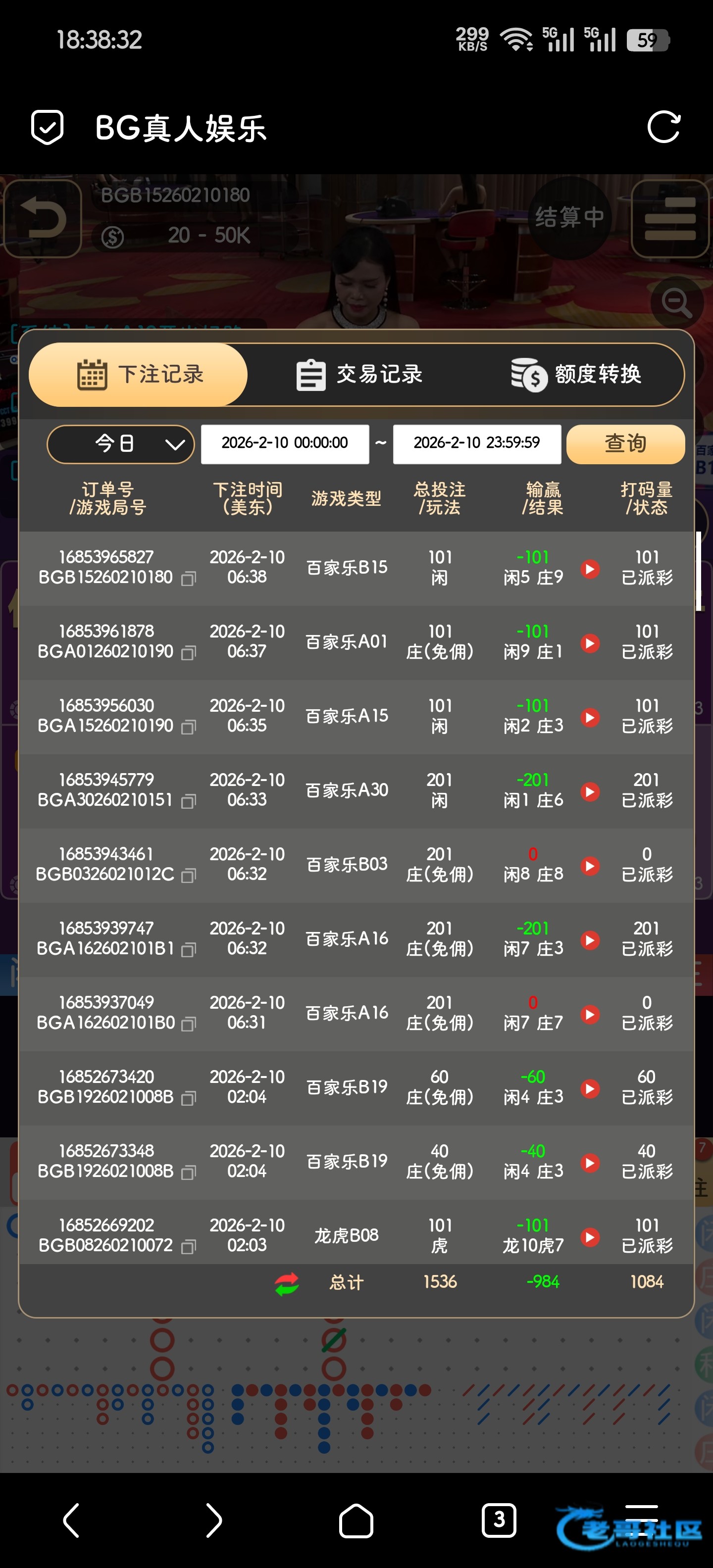Switch to the 交易记录 tab
Image resolution: width=713 pixels, height=1568 pixels.
pos(359,374)
